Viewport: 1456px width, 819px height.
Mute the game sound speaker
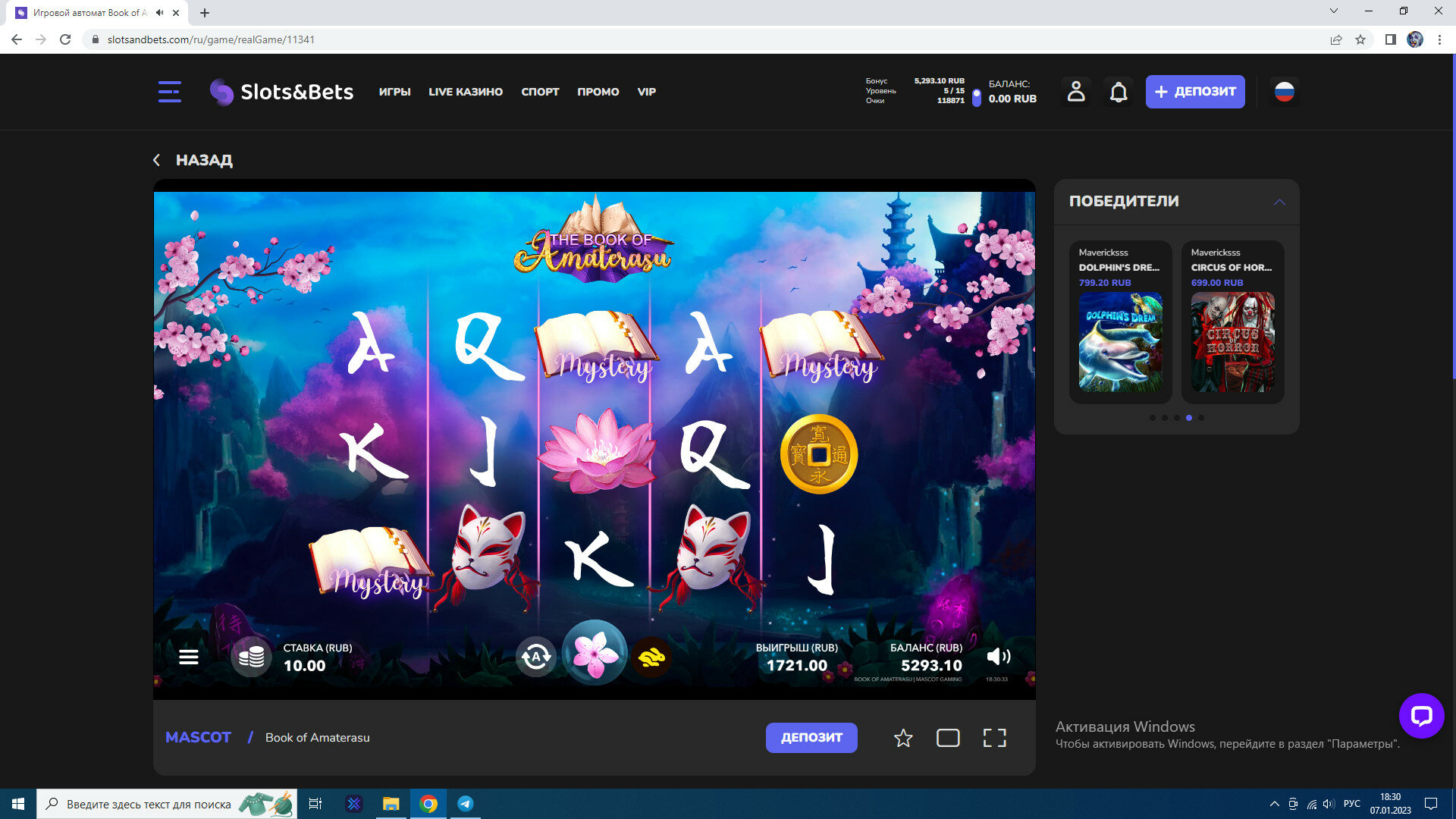click(x=998, y=657)
